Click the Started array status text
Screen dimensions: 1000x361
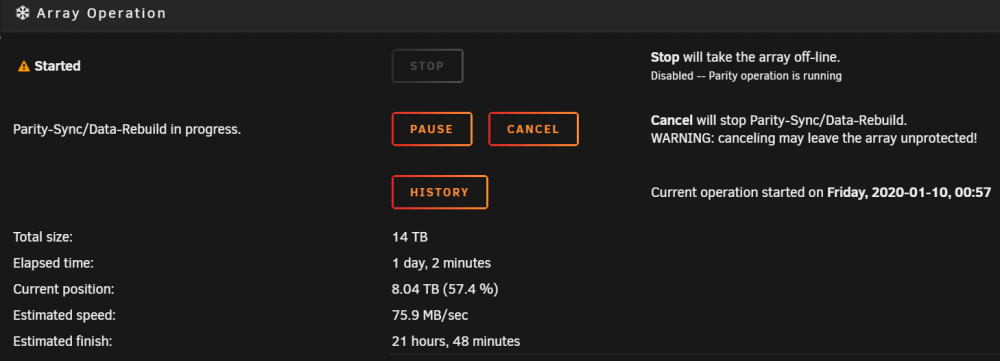tap(57, 66)
